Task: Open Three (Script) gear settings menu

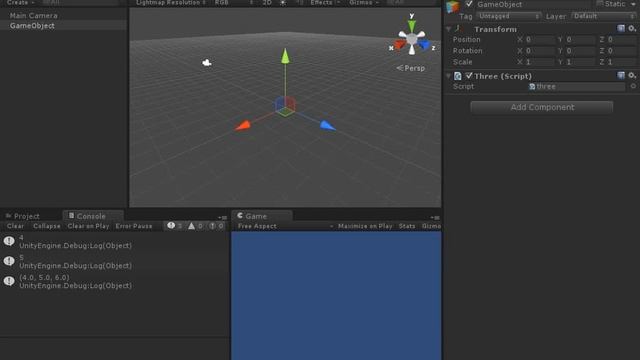Action: pos(632,76)
